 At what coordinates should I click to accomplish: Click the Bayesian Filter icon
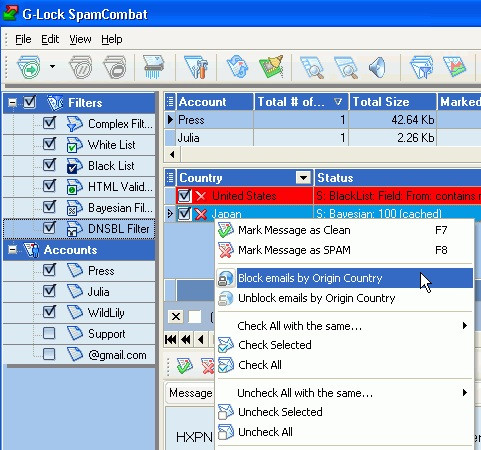tap(75, 208)
